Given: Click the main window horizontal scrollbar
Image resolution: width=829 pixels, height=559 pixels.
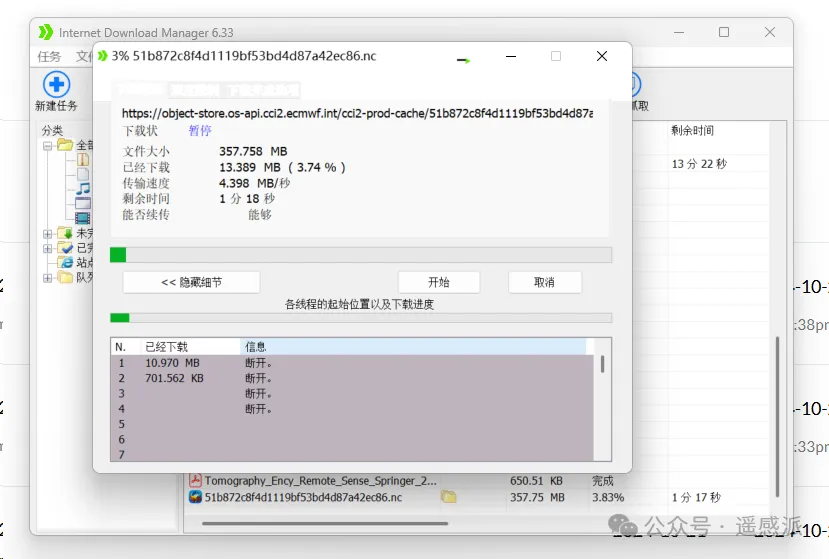Looking at the screenshot, I should pos(325,524).
